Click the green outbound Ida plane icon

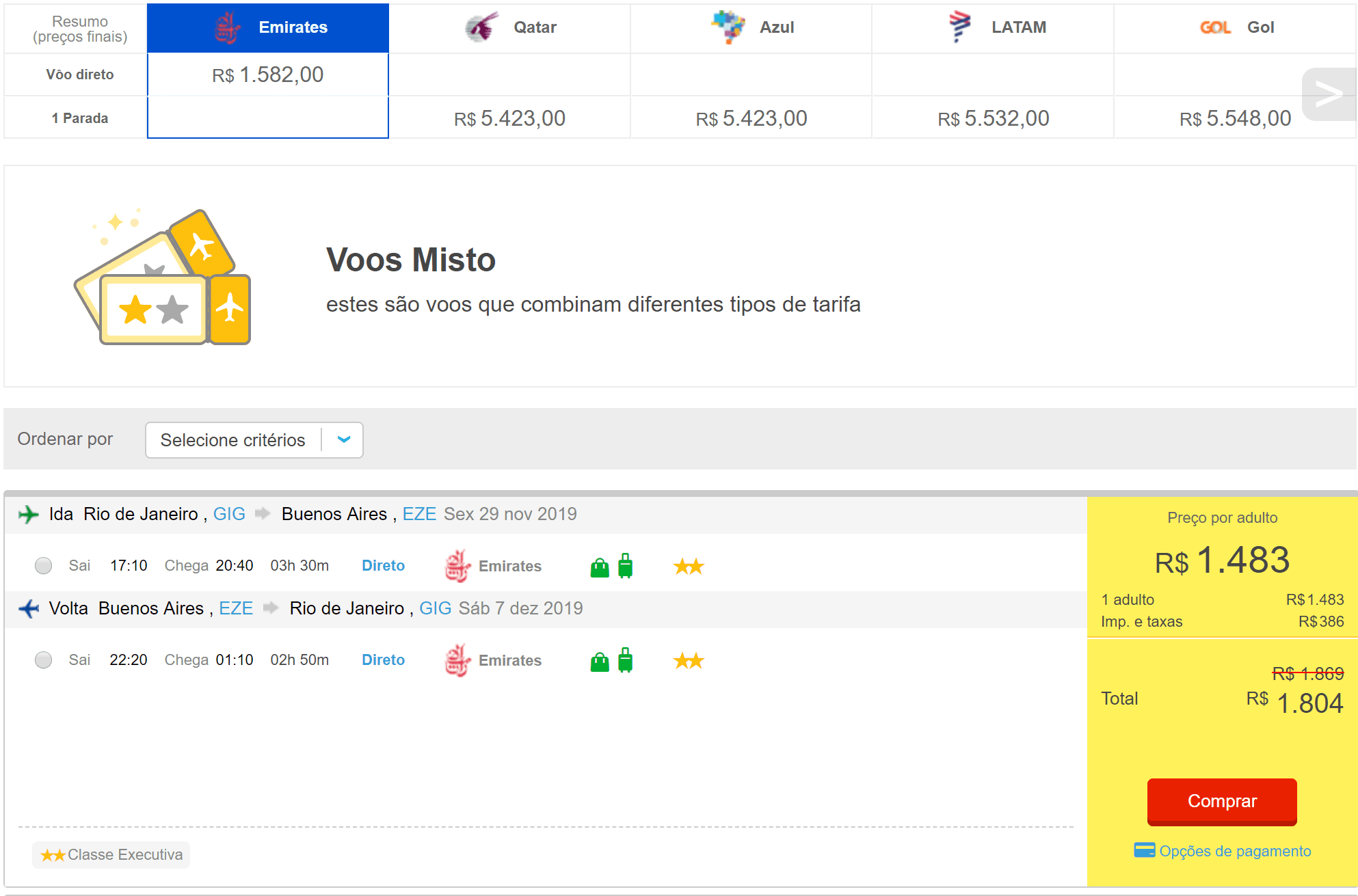[28, 514]
